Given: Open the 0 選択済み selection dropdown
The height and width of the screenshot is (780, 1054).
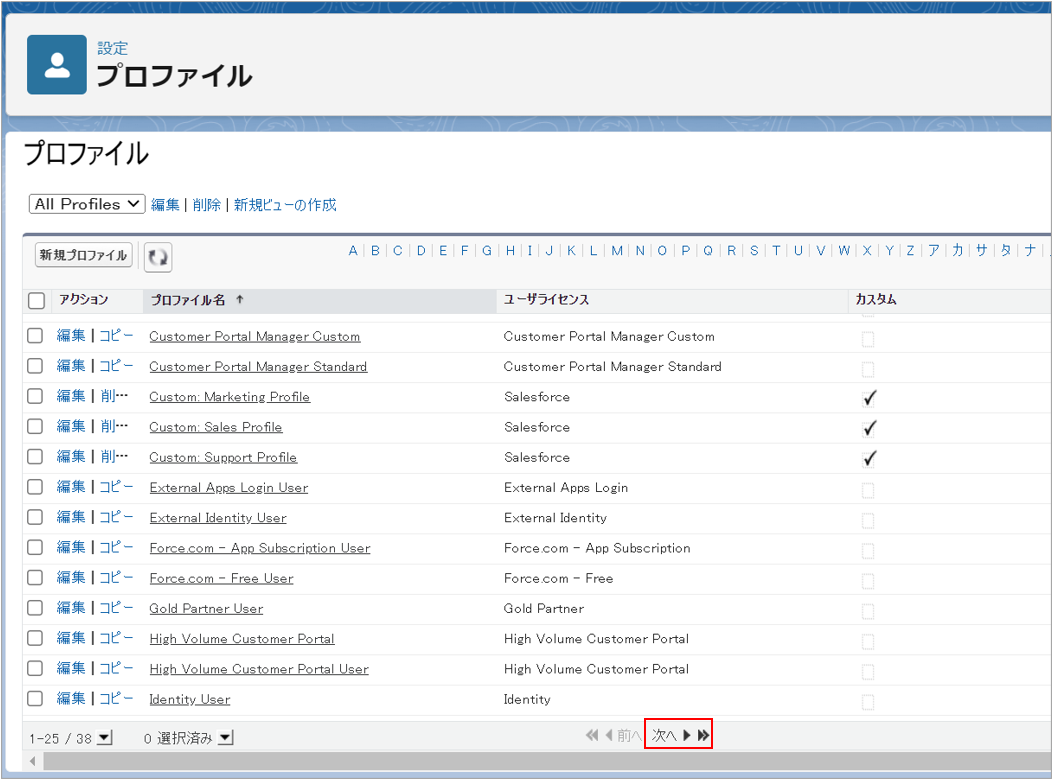Looking at the screenshot, I should pos(225,738).
